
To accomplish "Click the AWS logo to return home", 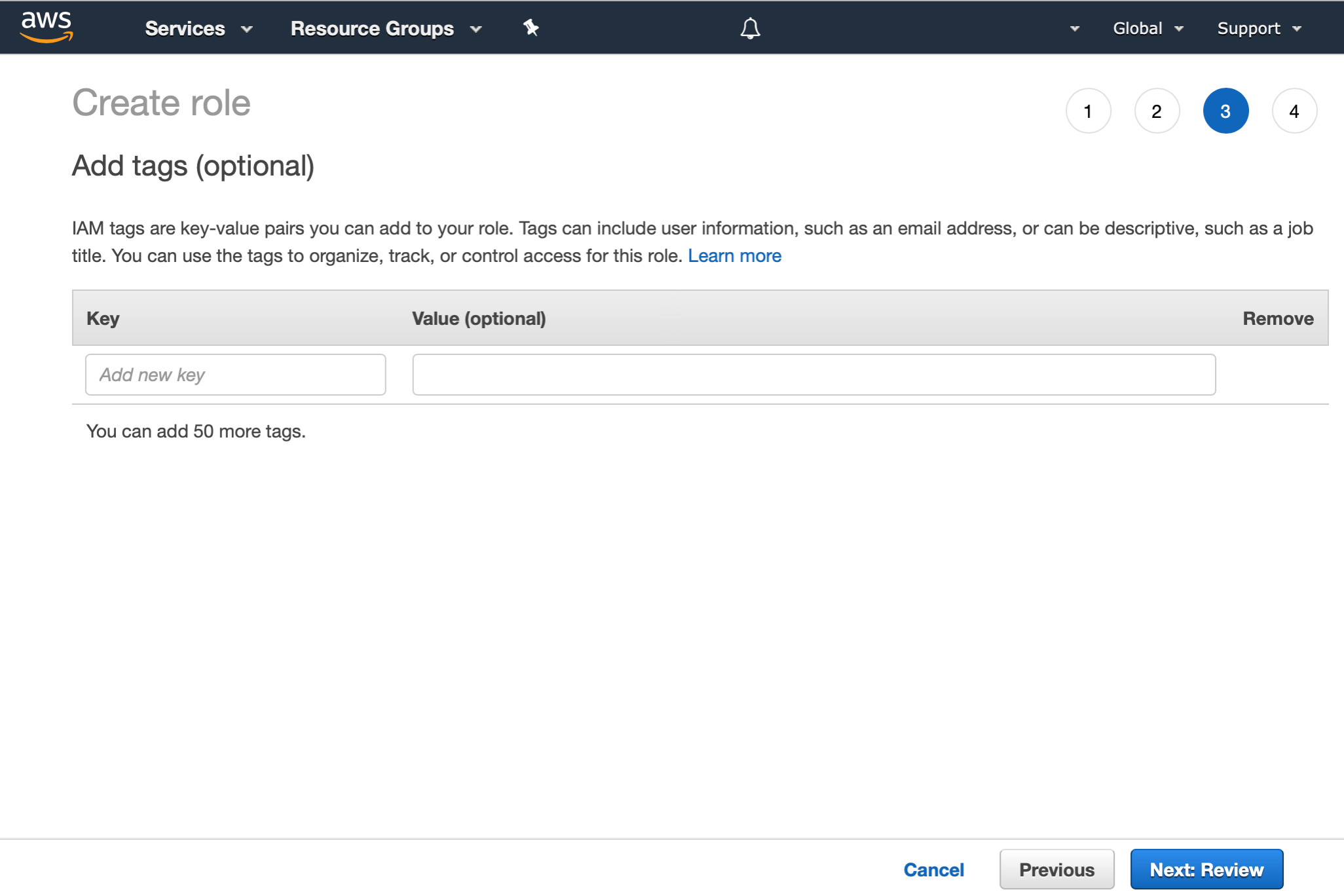I will [x=46, y=27].
